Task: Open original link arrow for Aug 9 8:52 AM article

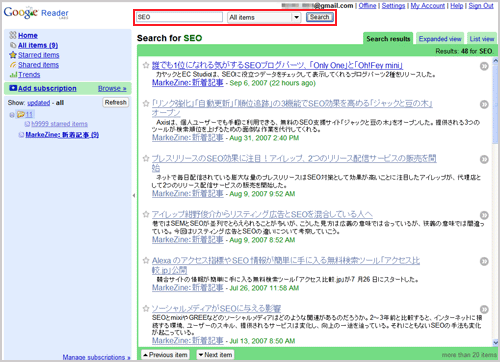Action: [484, 215]
